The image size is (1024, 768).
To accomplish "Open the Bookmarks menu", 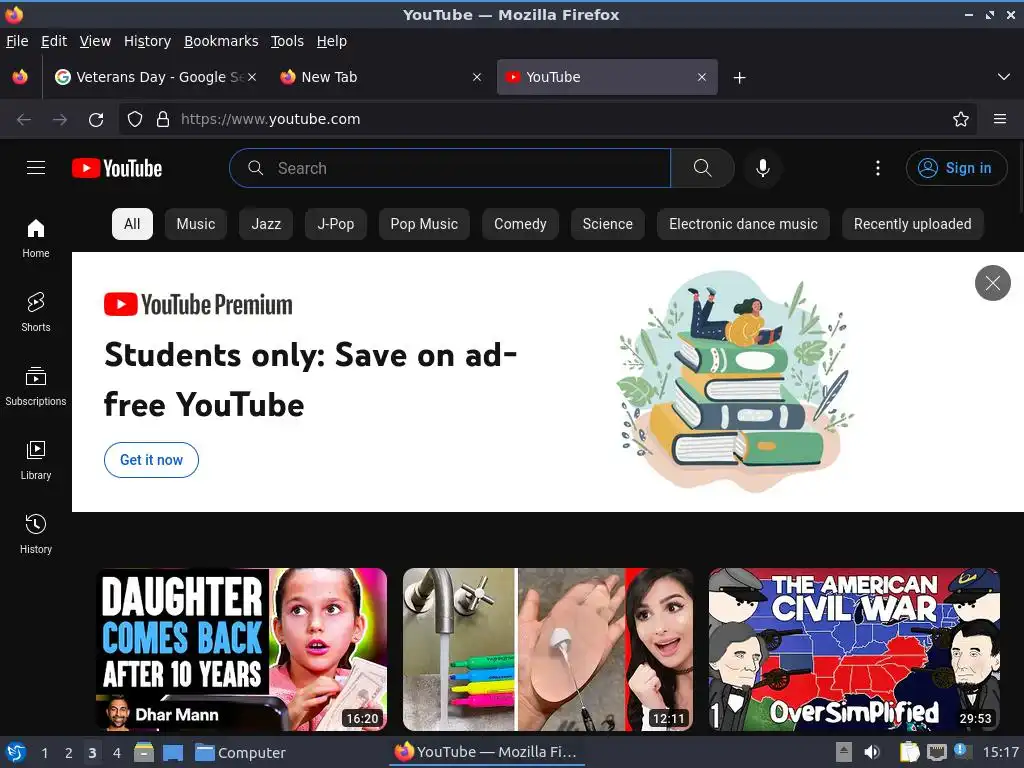I will [221, 41].
